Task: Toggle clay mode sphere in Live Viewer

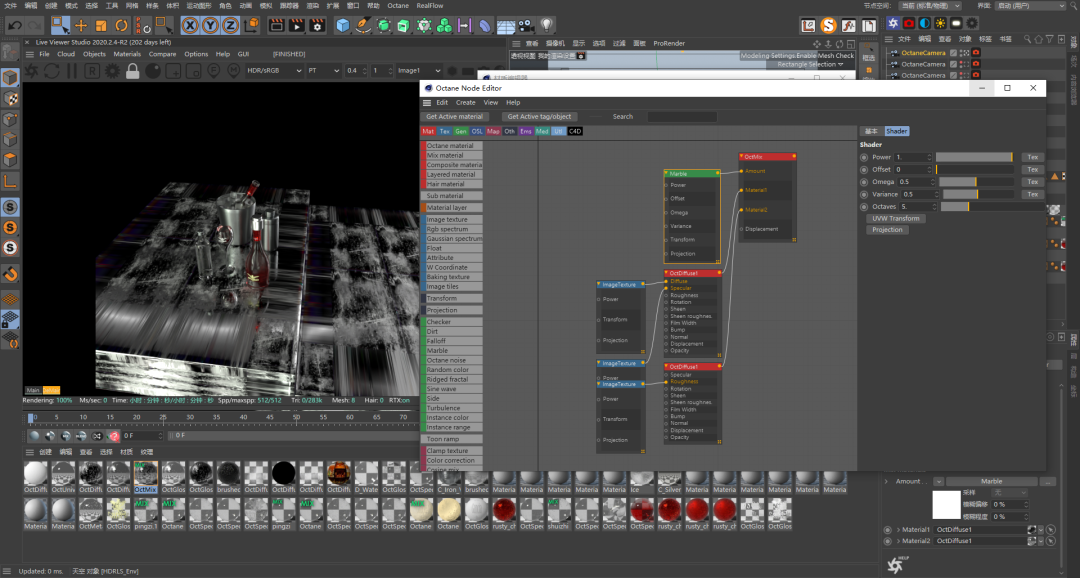Action: pyautogui.click(x=153, y=70)
